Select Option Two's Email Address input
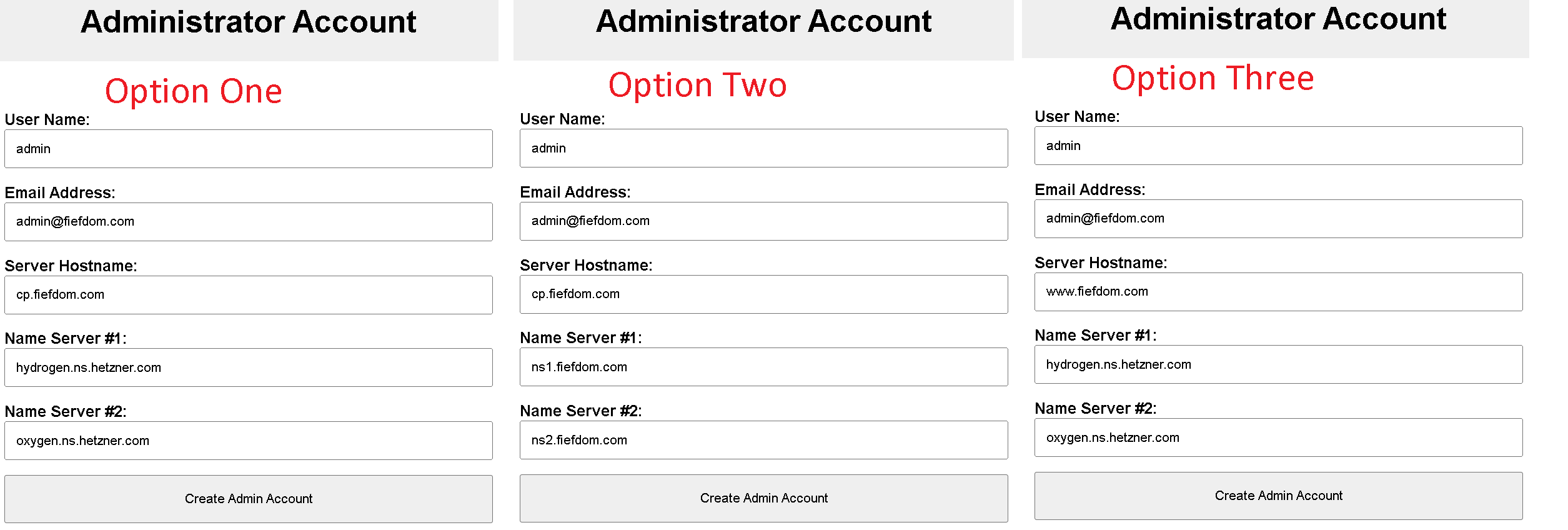1568x530 pixels. (763, 221)
